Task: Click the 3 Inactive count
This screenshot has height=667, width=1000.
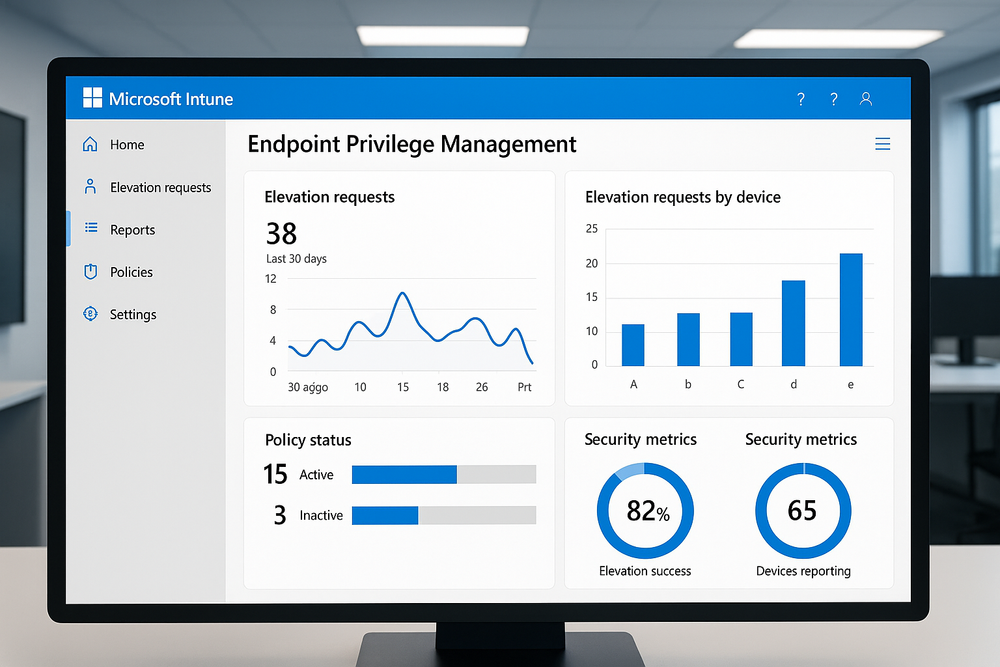Action: click(x=280, y=515)
